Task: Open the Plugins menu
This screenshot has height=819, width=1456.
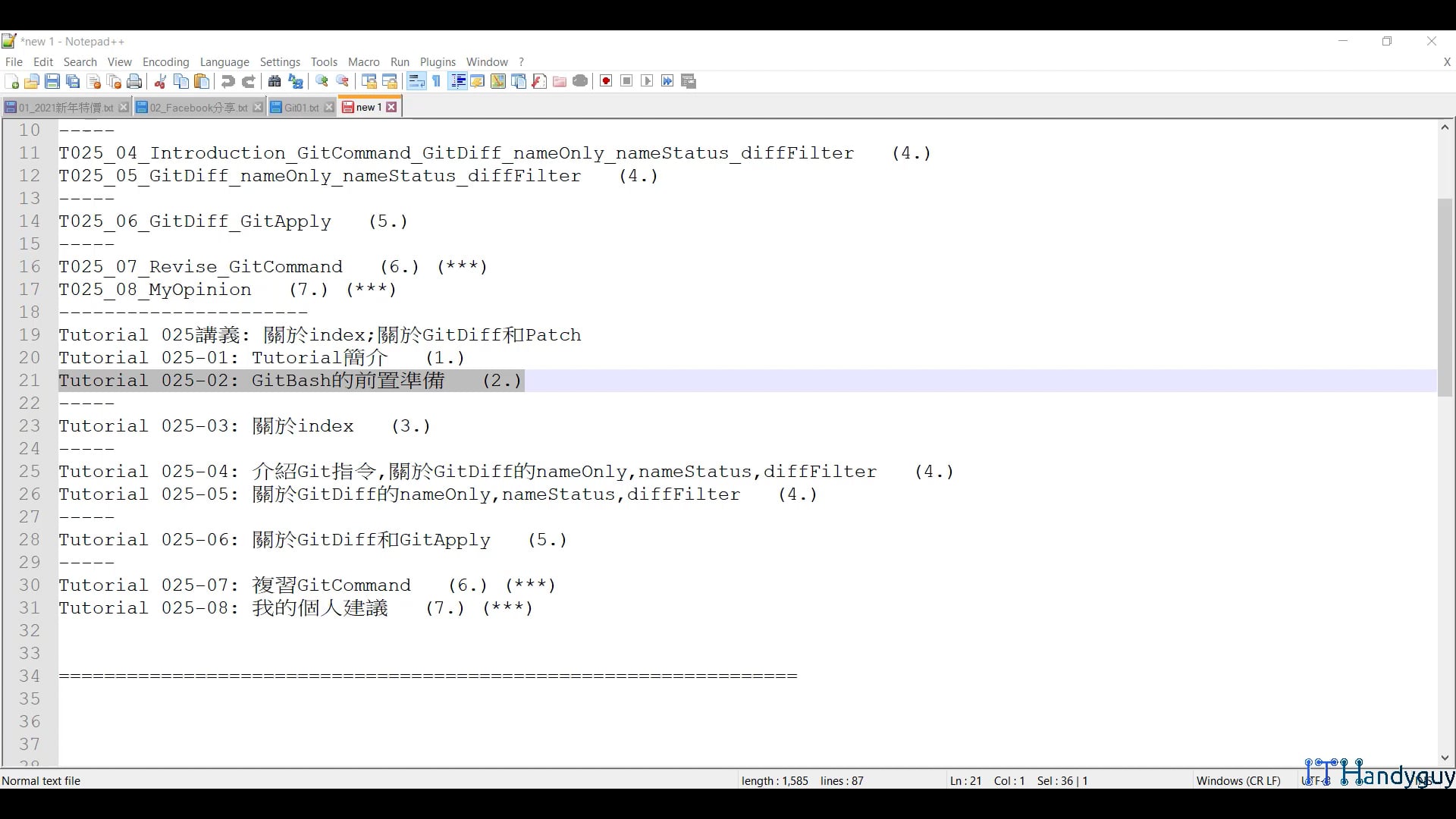Action: [438, 62]
